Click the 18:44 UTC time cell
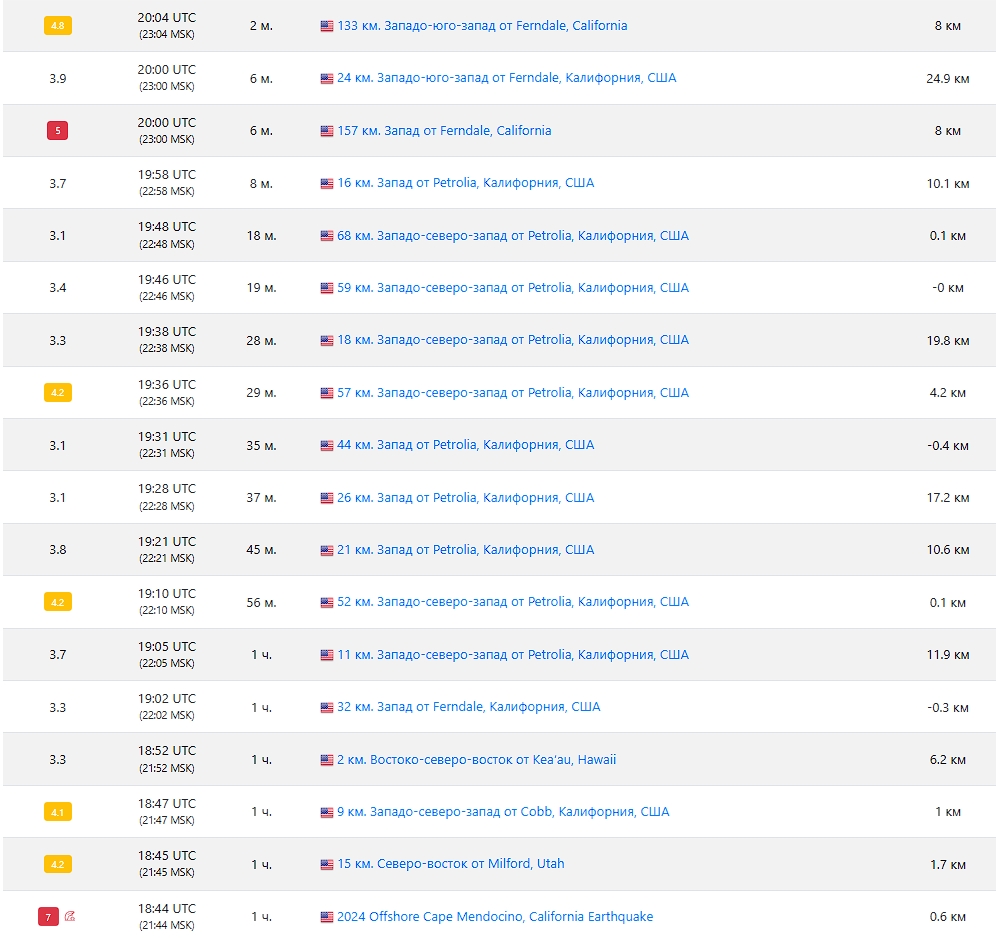996x938 pixels. pos(167,916)
